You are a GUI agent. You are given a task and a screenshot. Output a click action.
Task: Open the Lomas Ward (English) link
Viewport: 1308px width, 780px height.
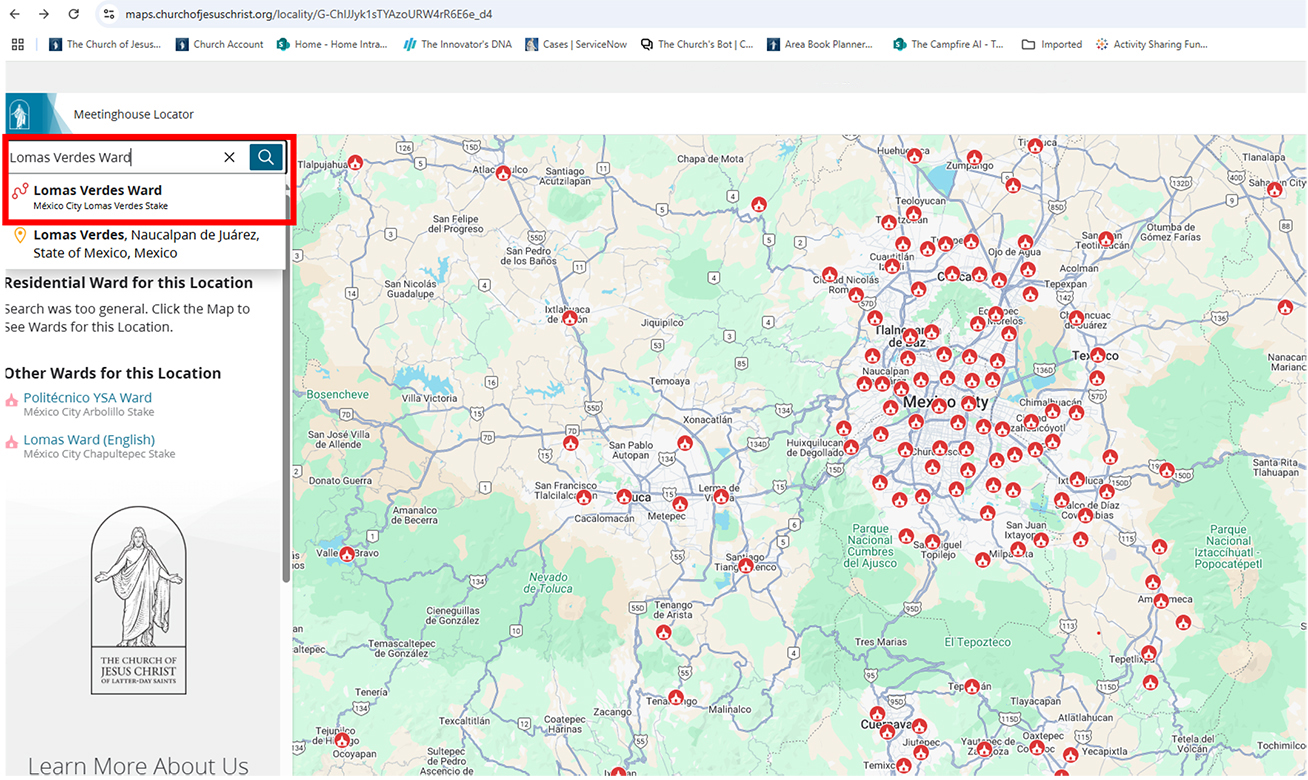[x=89, y=440]
